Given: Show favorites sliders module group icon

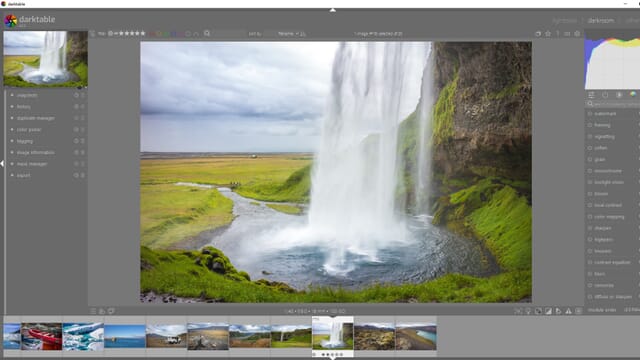Looking at the screenshot, I should pos(591,95).
